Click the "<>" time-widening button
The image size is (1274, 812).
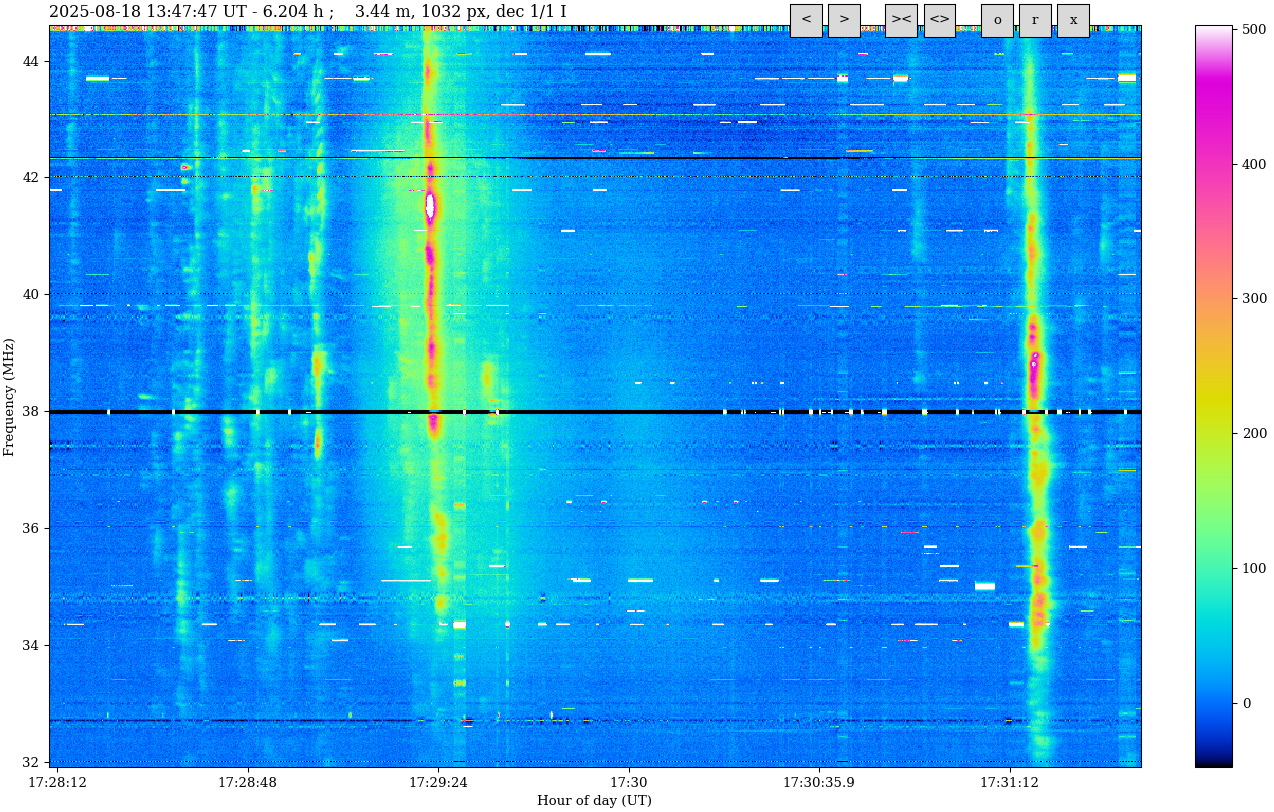(939, 20)
